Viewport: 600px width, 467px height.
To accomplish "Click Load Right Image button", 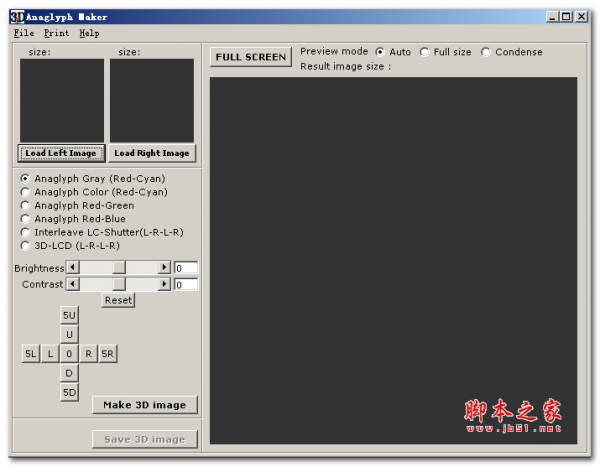I will click(x=152, y=153).
